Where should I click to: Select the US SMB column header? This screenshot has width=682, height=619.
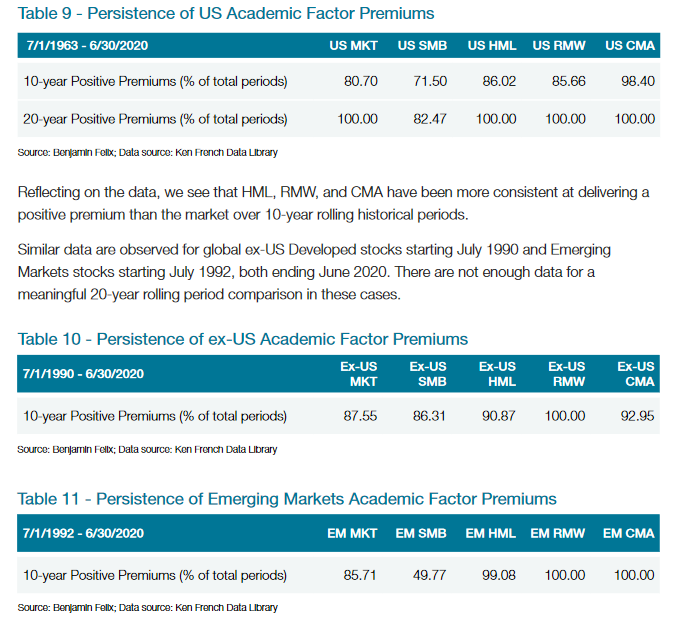[421, 46]
